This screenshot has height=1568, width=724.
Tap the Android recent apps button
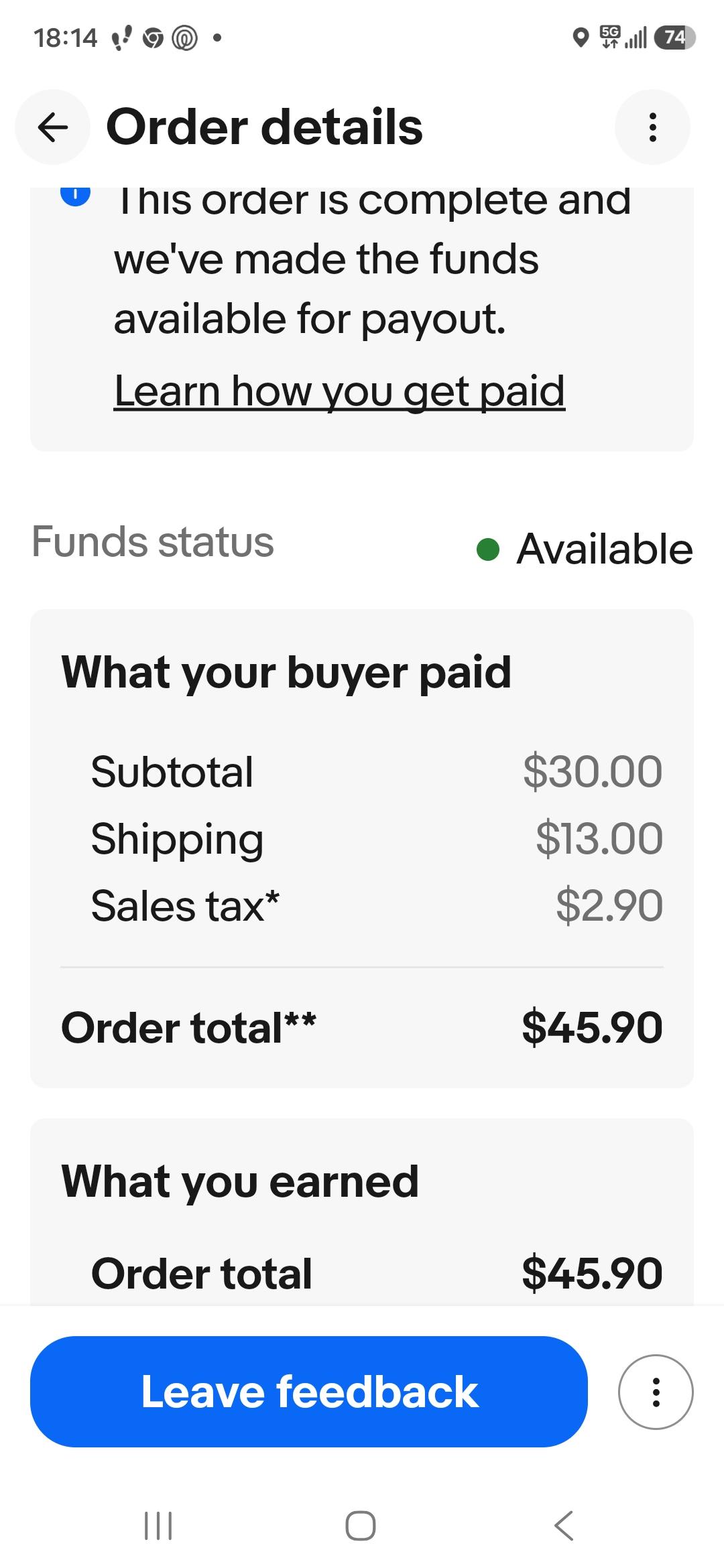pyautogui.click(x=159, y=1526)
